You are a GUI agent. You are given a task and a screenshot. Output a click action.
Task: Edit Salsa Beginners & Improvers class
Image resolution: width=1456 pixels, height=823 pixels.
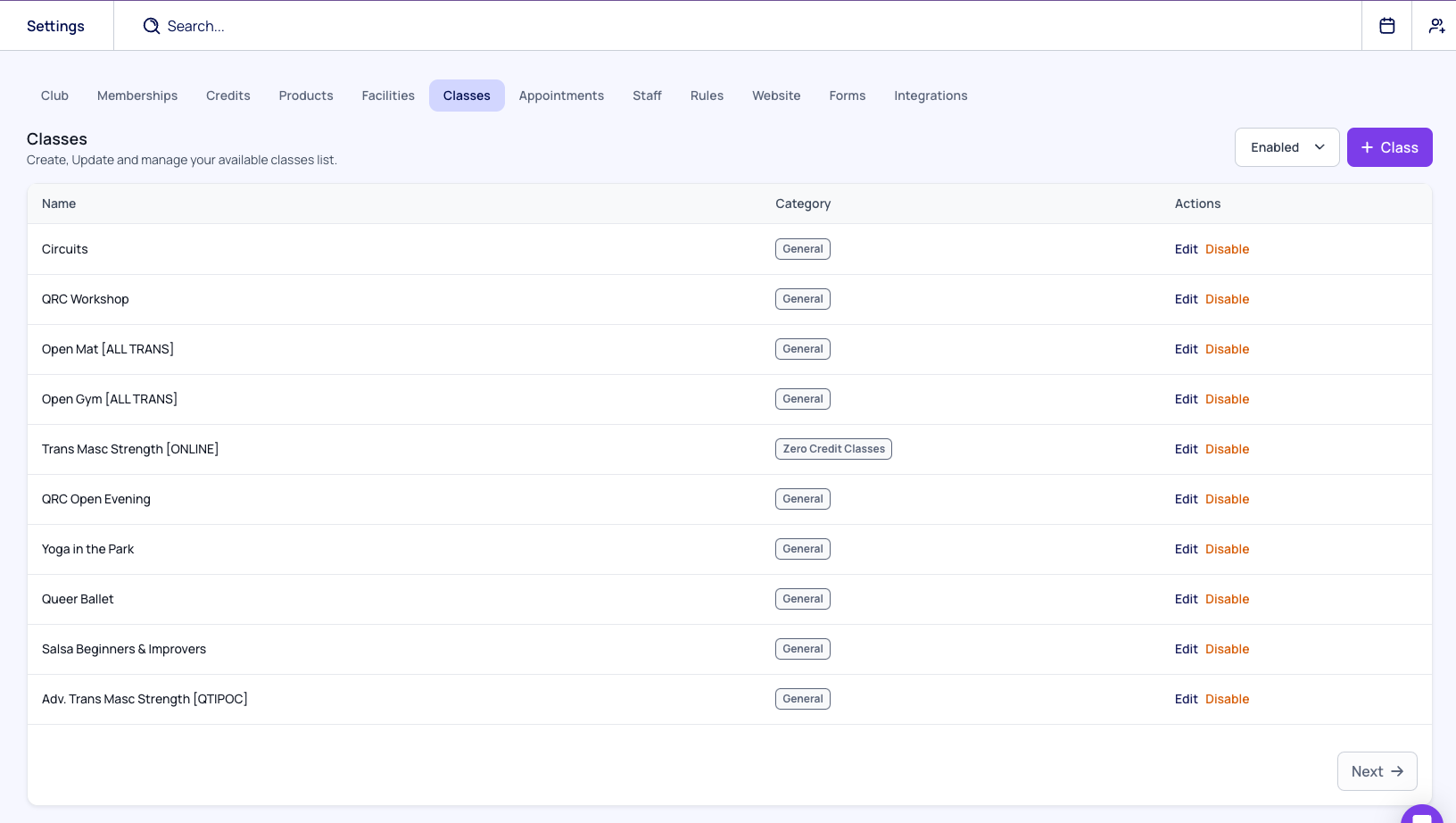click(x=1186, y=649)
